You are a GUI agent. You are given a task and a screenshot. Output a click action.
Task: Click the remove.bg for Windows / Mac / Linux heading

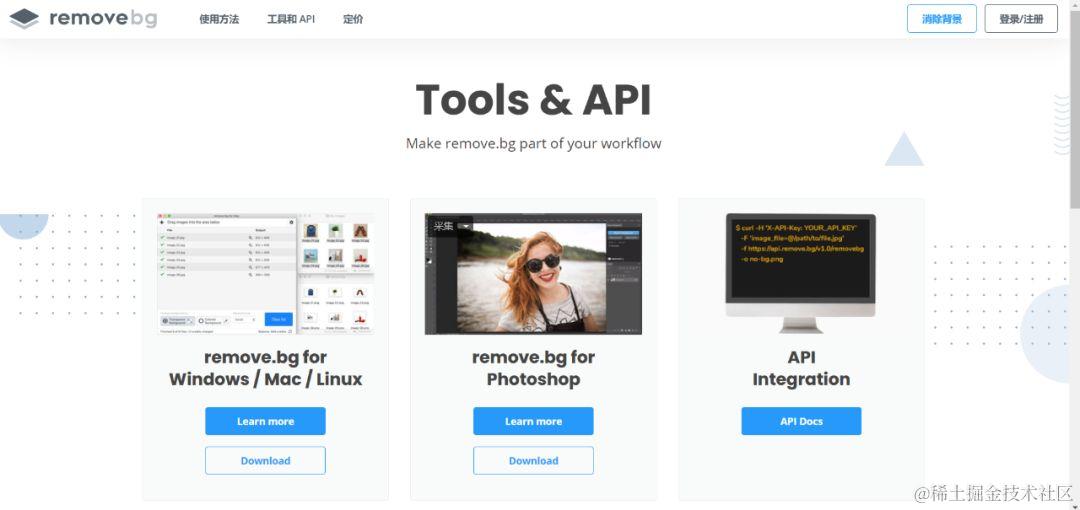pos(265,368)
